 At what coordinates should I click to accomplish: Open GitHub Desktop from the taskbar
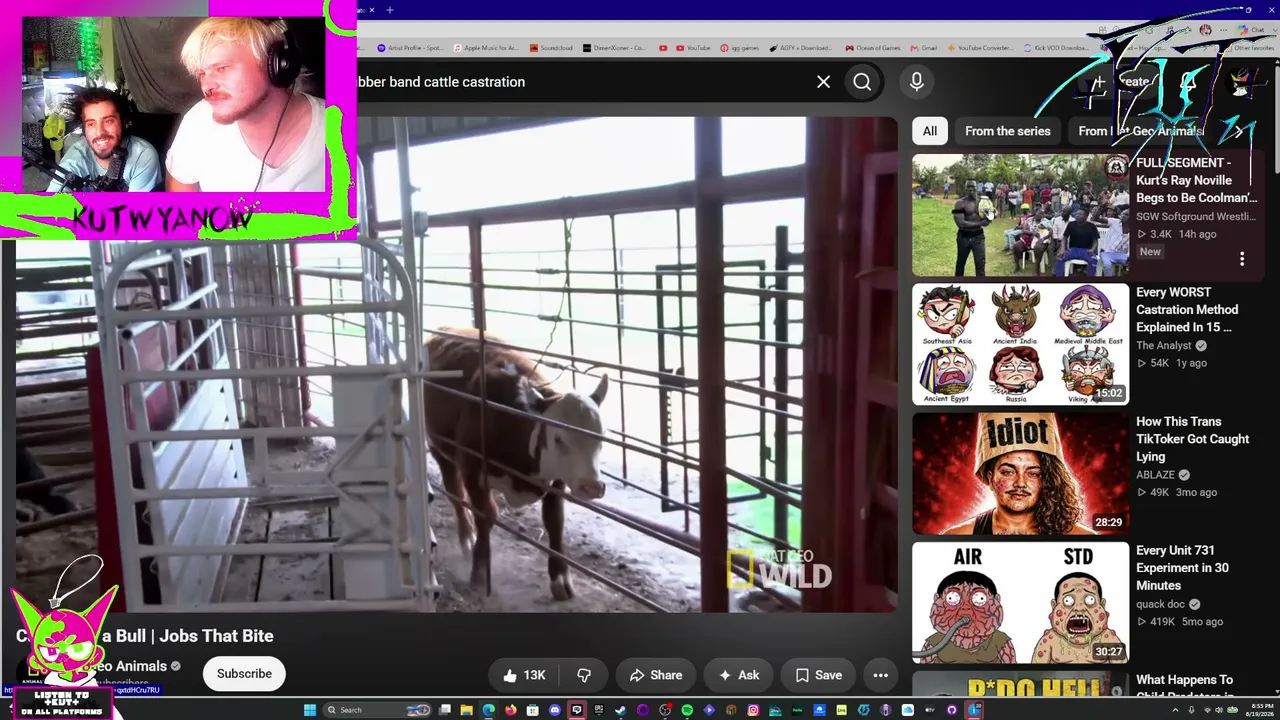click(952, 710)
